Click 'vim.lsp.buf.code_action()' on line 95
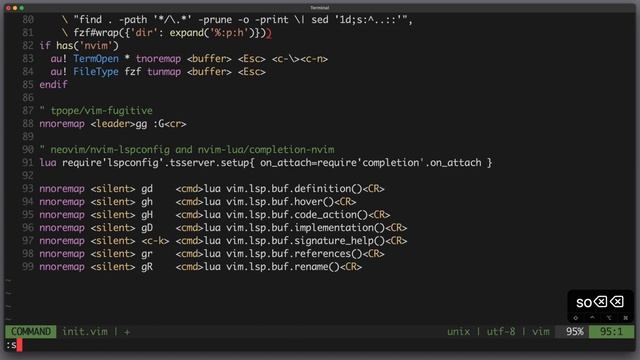 297,214
